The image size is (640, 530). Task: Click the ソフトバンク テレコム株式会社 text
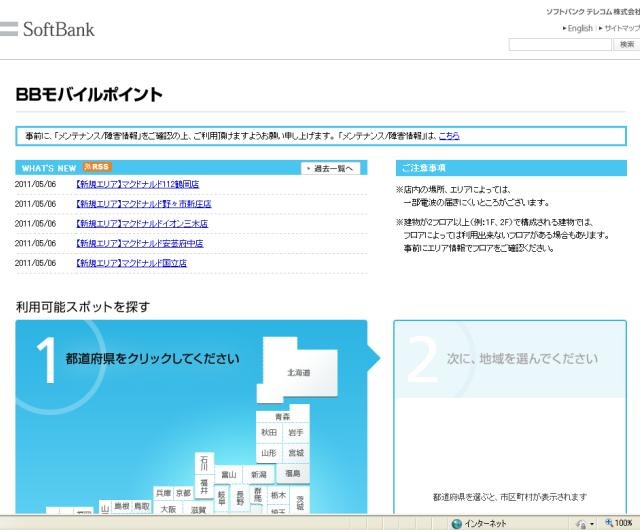[593, 12]
